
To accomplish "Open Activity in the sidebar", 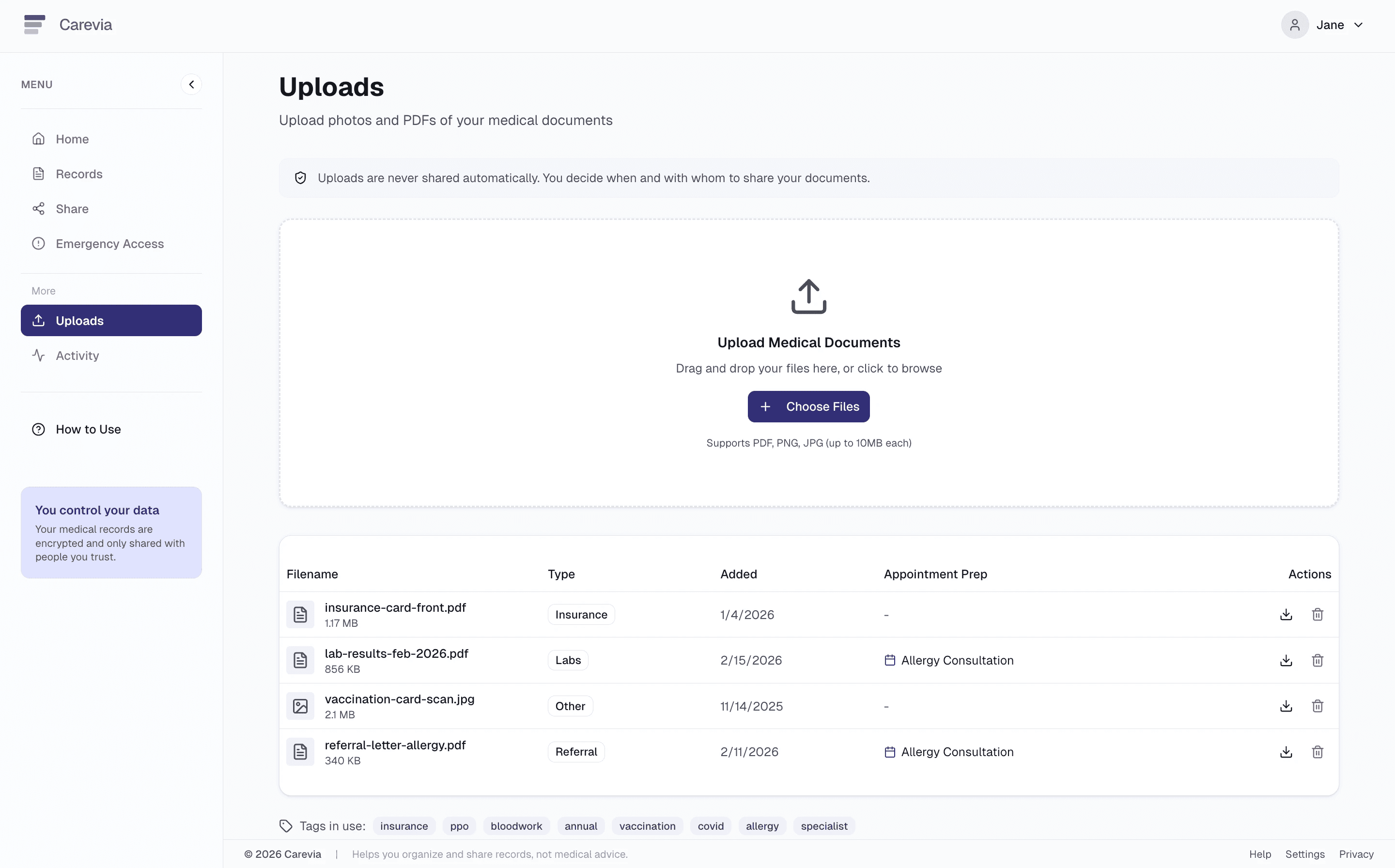I will coord(111,356).
